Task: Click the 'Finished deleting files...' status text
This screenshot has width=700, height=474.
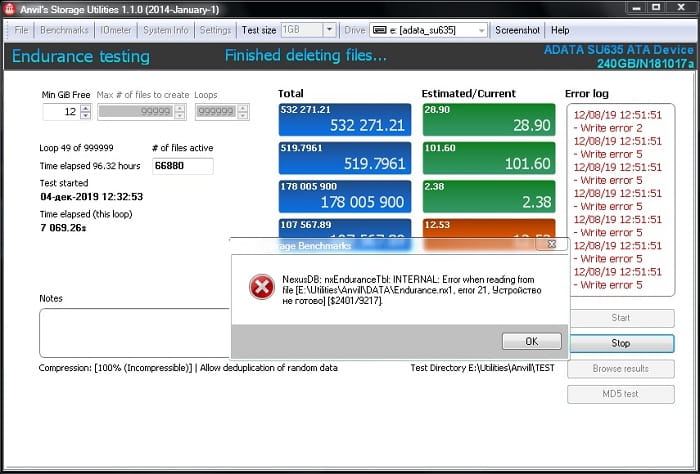Action: (305, 55)
